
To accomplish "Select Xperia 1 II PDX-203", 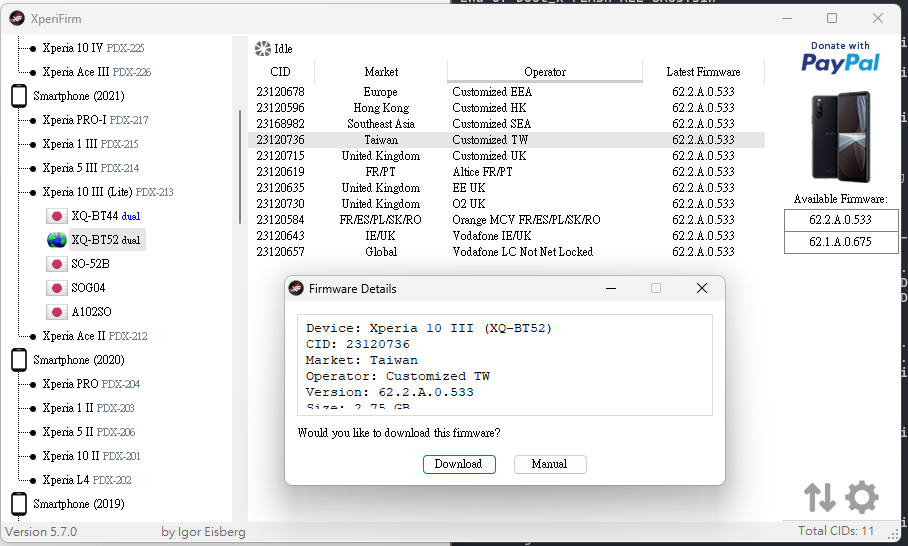I will [x=89, y=408].
